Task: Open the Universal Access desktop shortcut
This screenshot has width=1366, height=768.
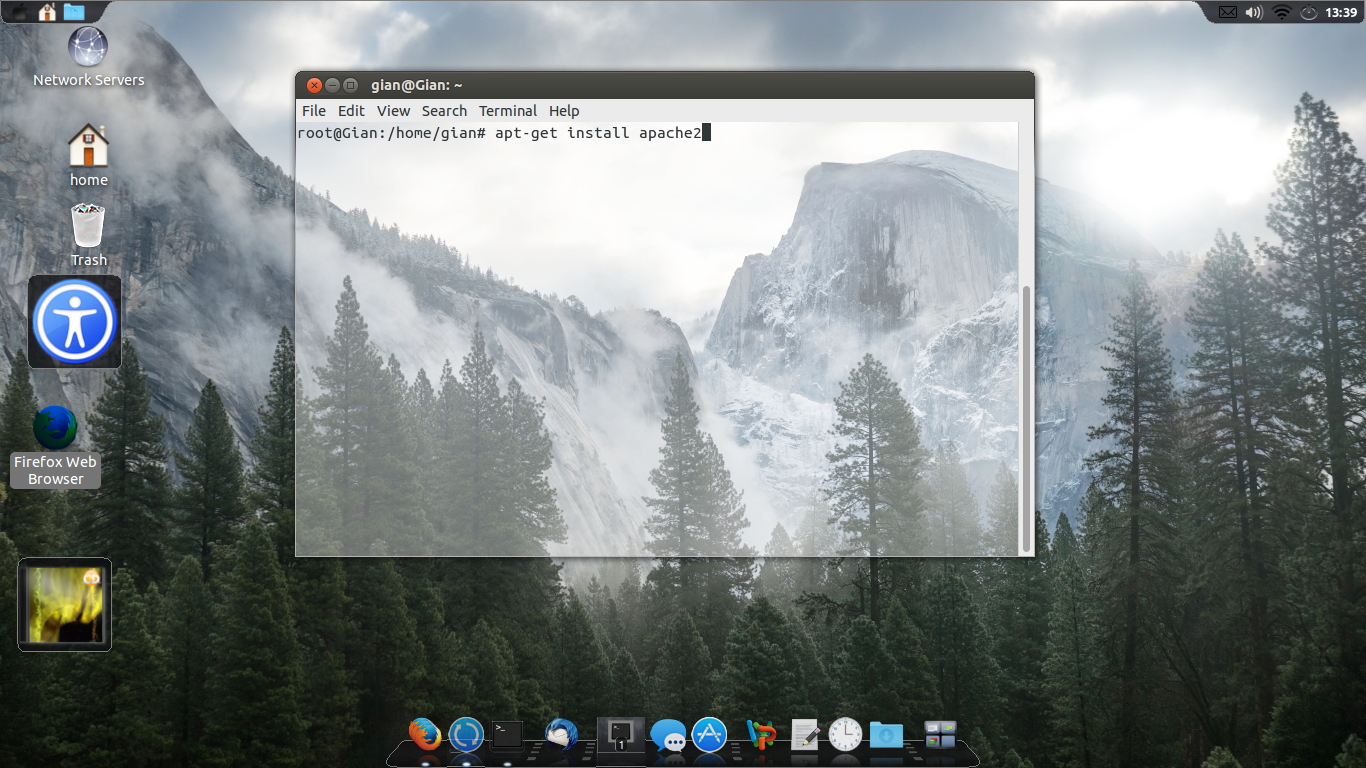Action: tap(74, 321)
